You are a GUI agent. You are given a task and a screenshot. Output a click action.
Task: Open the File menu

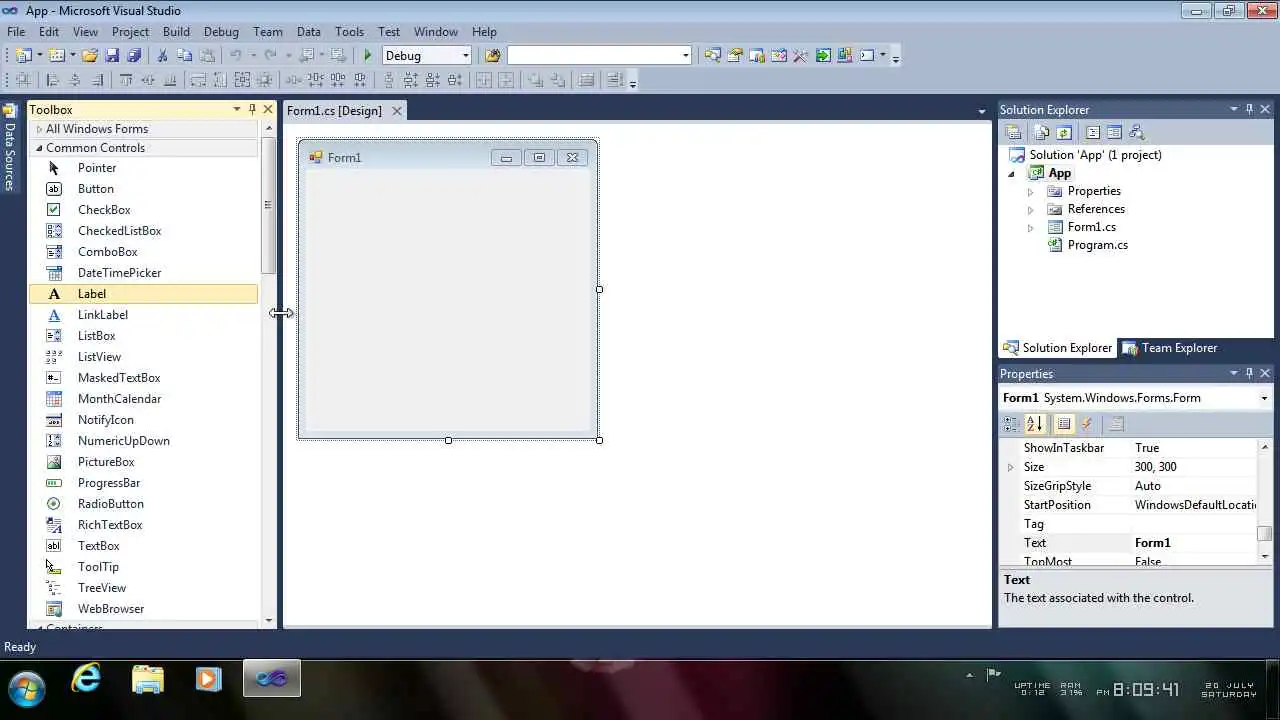(16, 32)
